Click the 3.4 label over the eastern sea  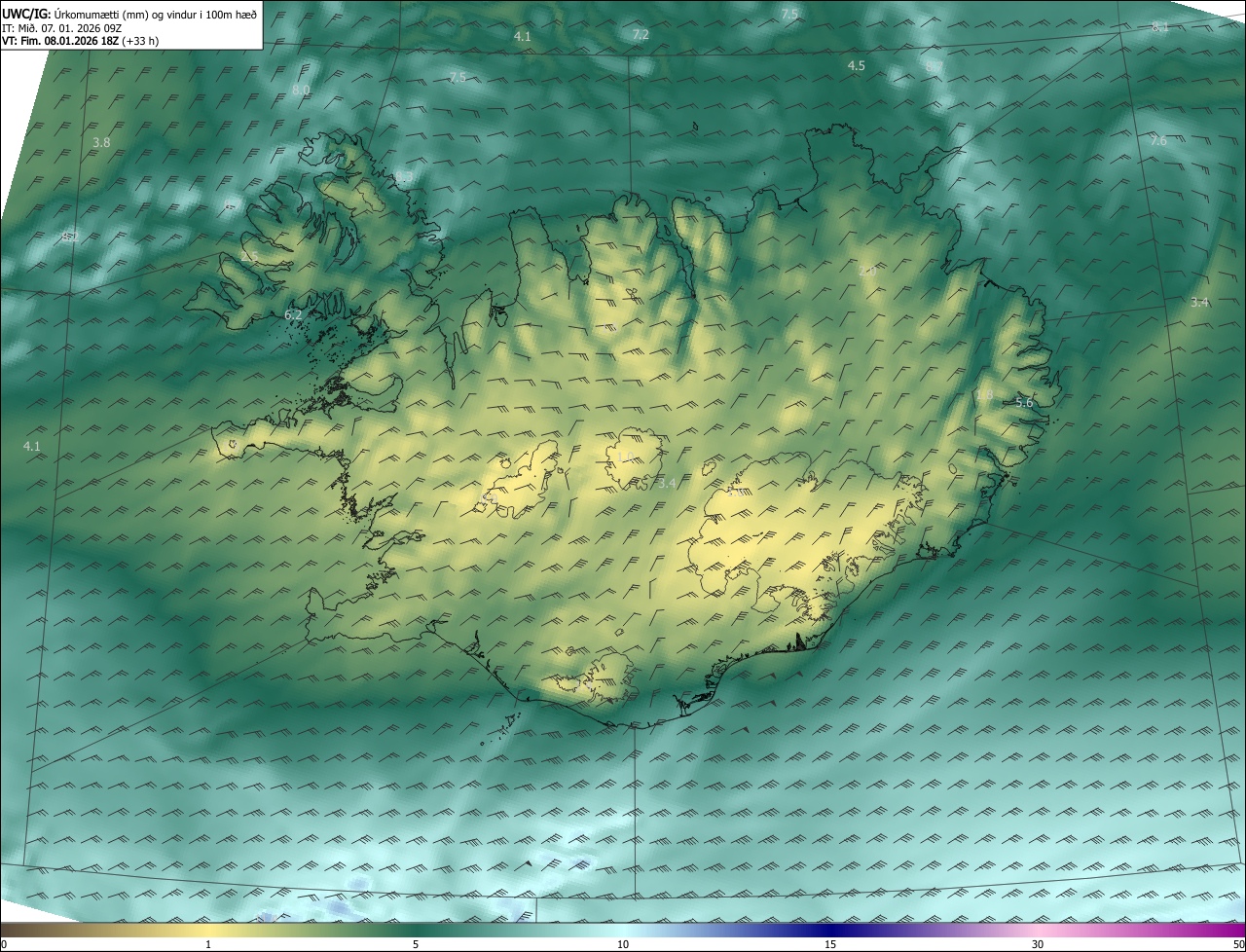click(1199, 303)
